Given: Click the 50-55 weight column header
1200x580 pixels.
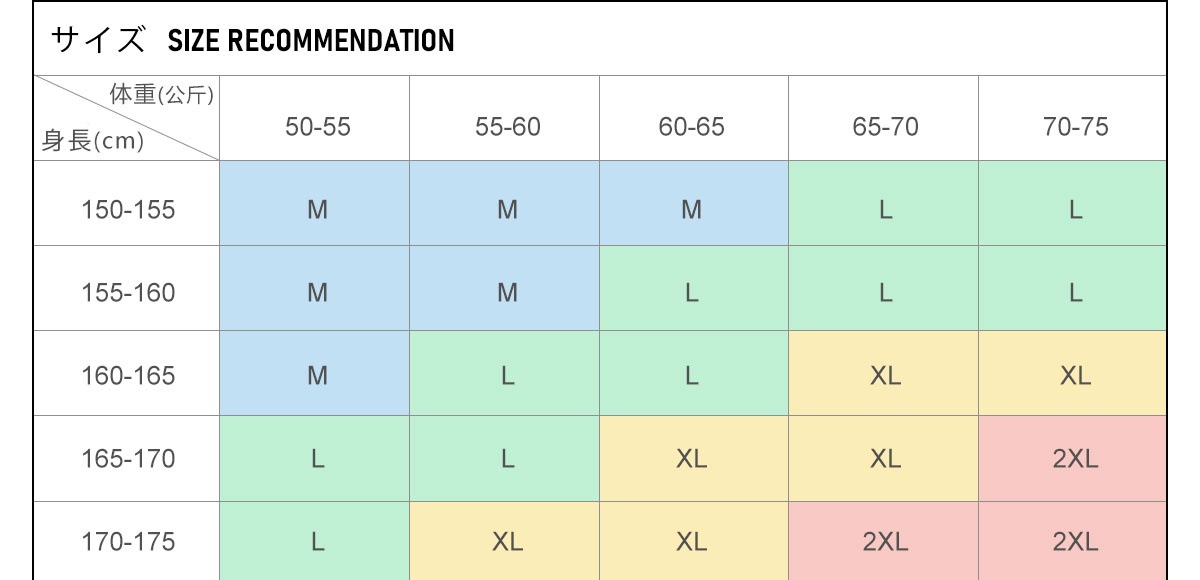Looking at the screenshot, I should click(x=317, y=127).
